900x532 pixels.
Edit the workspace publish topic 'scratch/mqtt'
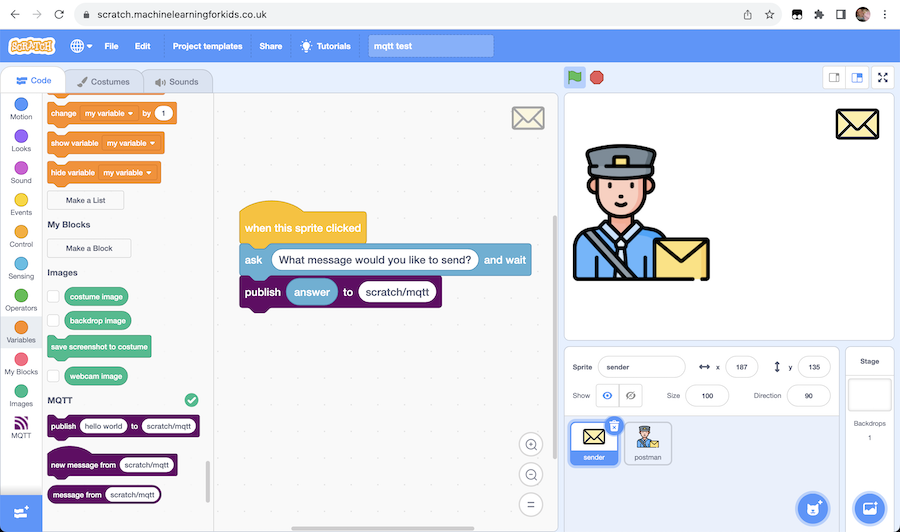point(397,292)
